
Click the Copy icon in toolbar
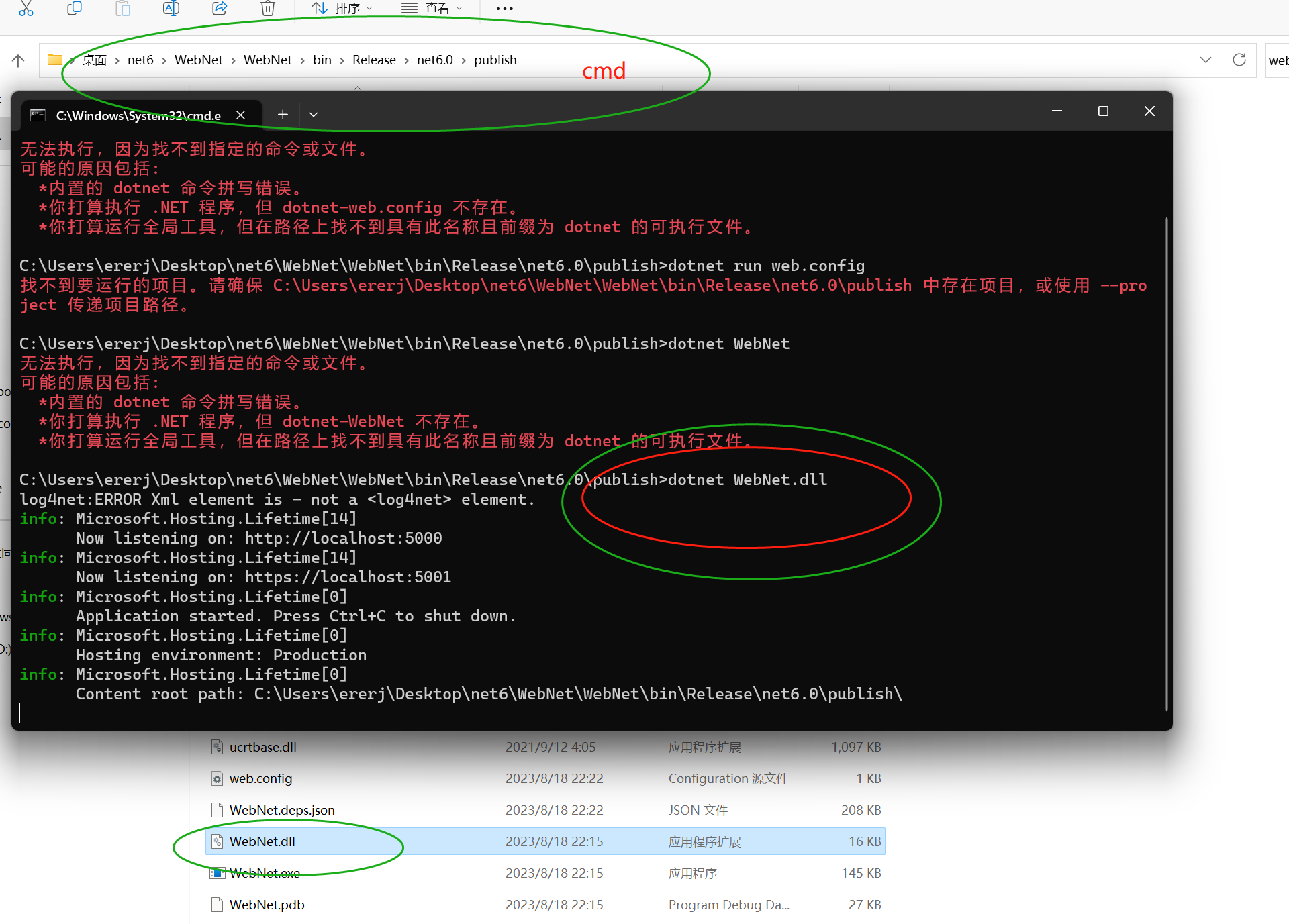75,9
